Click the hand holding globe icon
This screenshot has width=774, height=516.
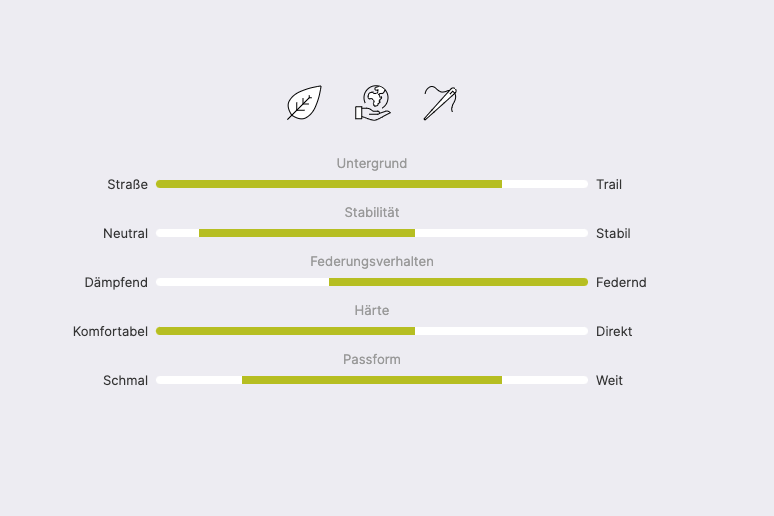[x=372, y=103]
